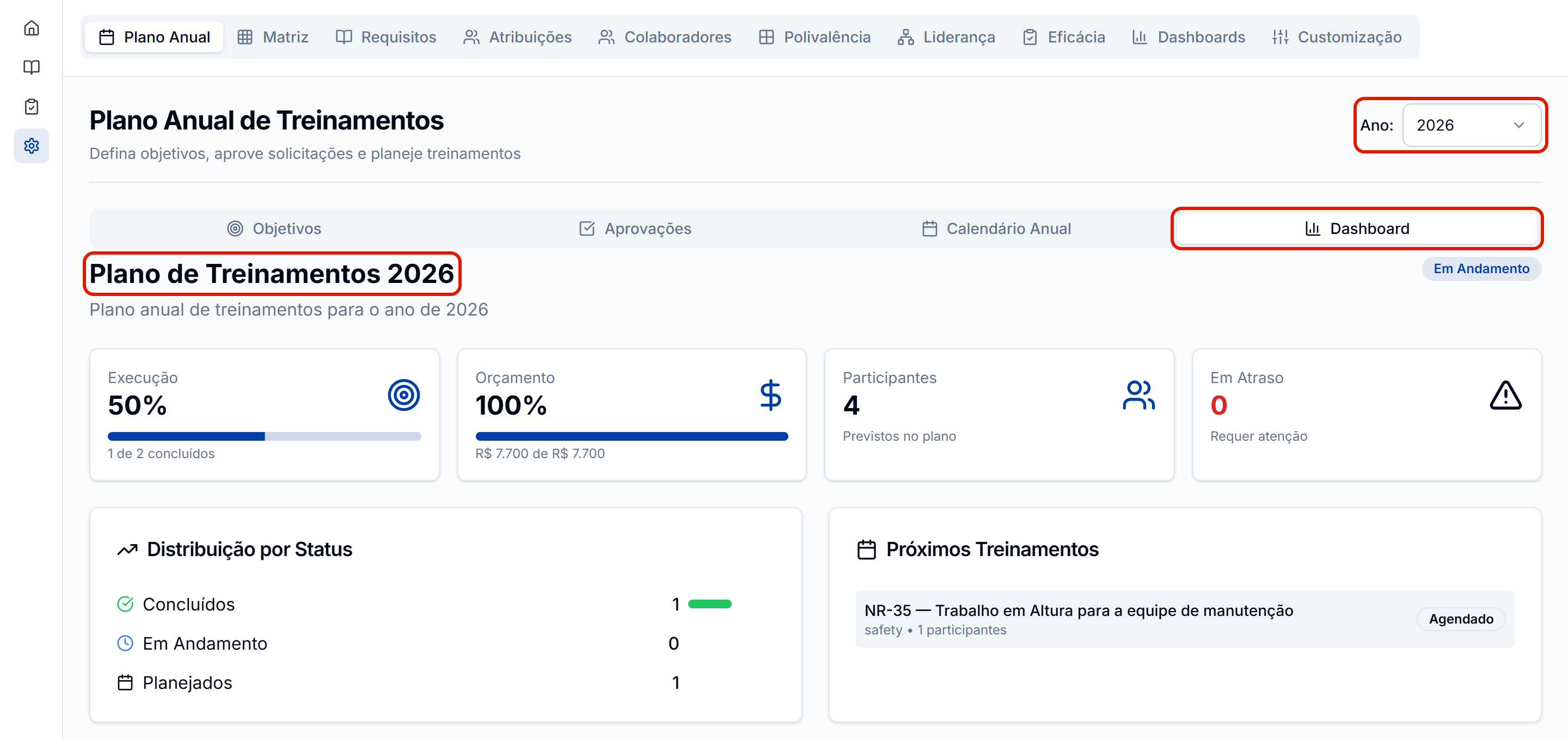Click the book icon in sidebar
The height and width of the screenshot is (740, 1568).
(31, 67)
